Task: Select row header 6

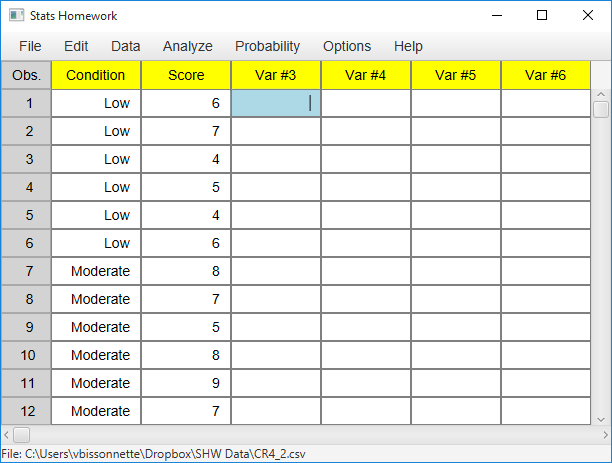Action: [26, 243]
